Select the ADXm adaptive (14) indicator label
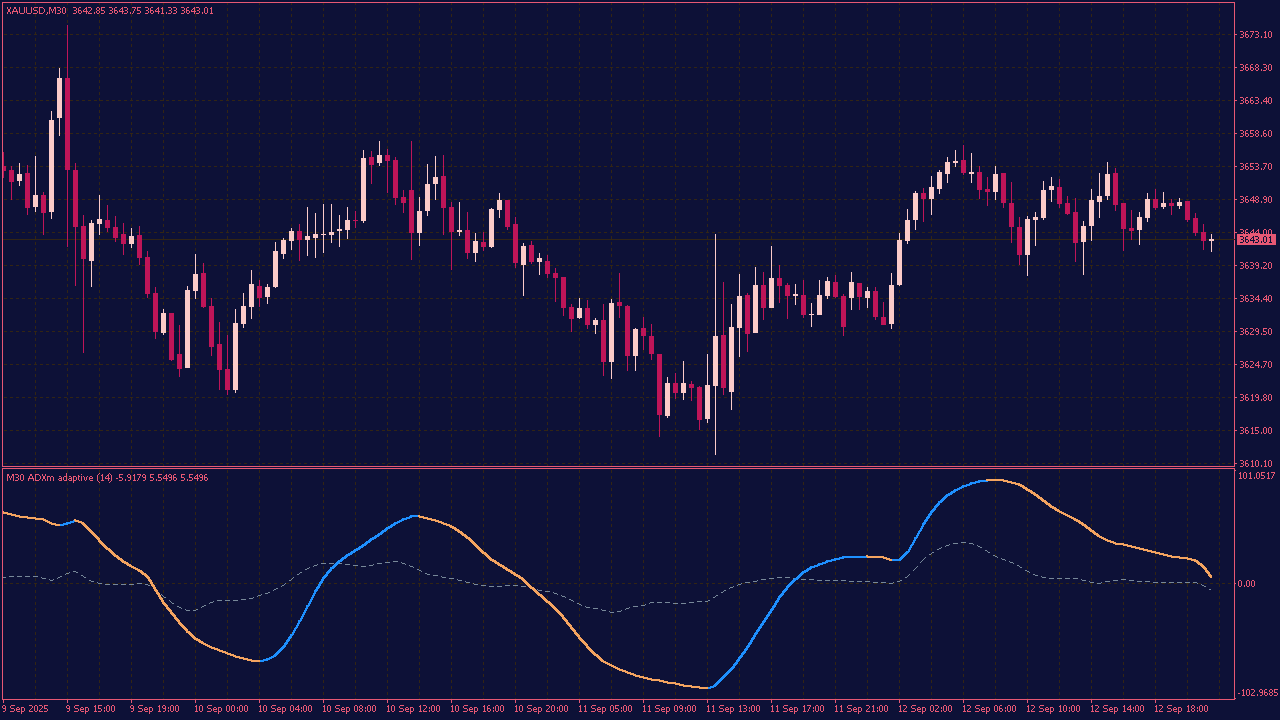Viewport: 1280px width, 720px height. point(59,478)
